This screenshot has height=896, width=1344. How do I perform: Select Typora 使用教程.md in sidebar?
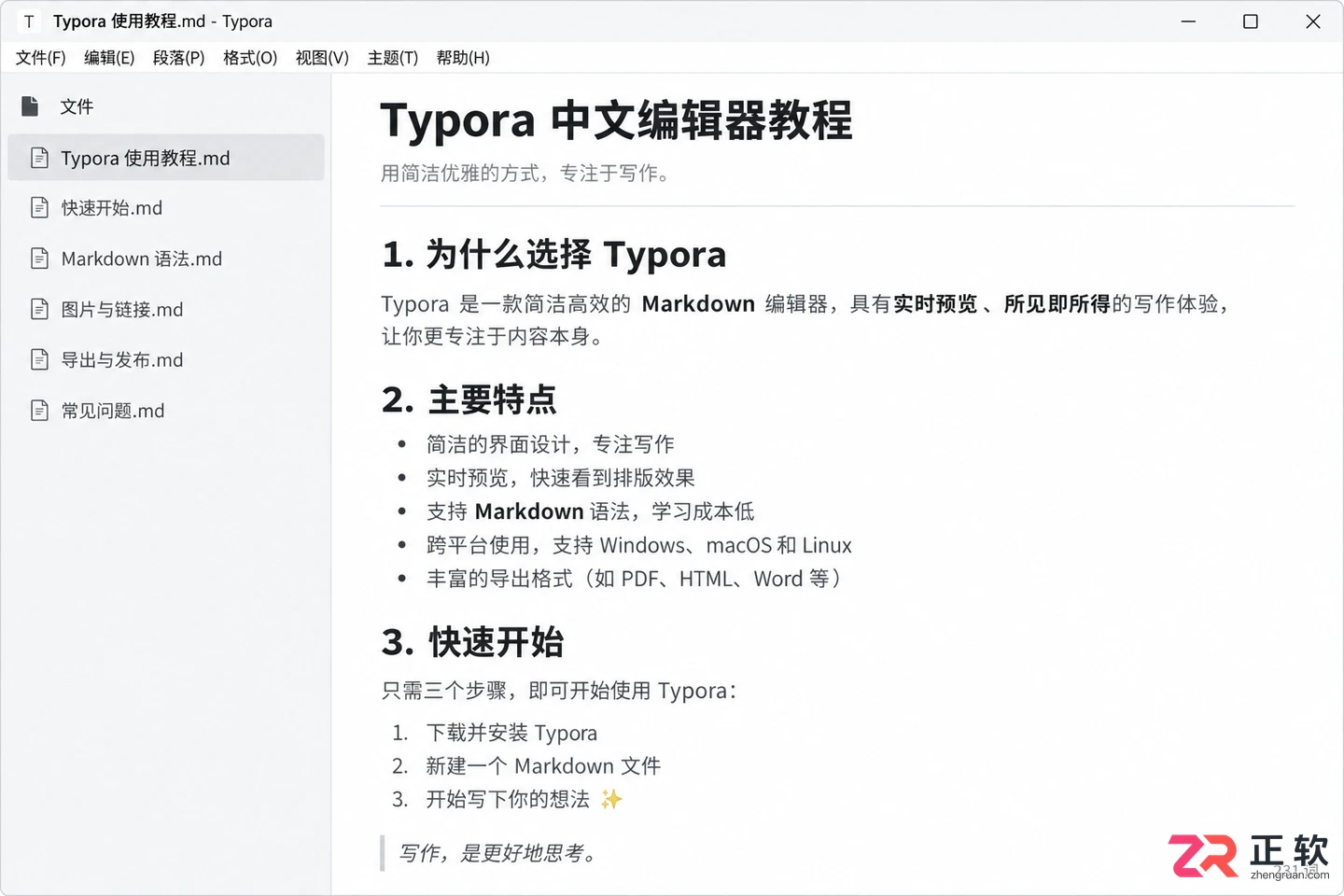166,158
